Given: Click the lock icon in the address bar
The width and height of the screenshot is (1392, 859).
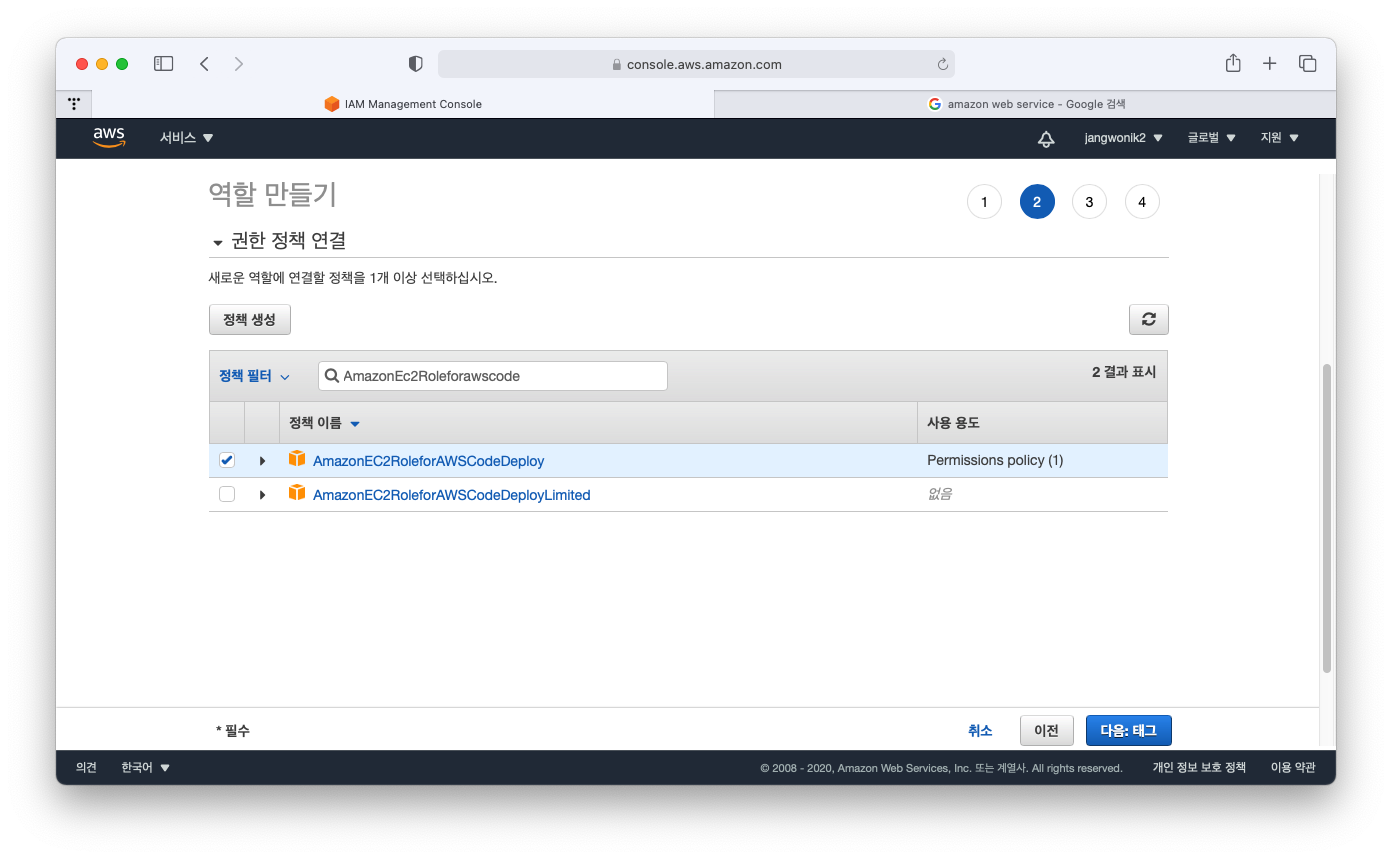Looking at the screenshot, I should pyautogui.click(x=617, y=64).
